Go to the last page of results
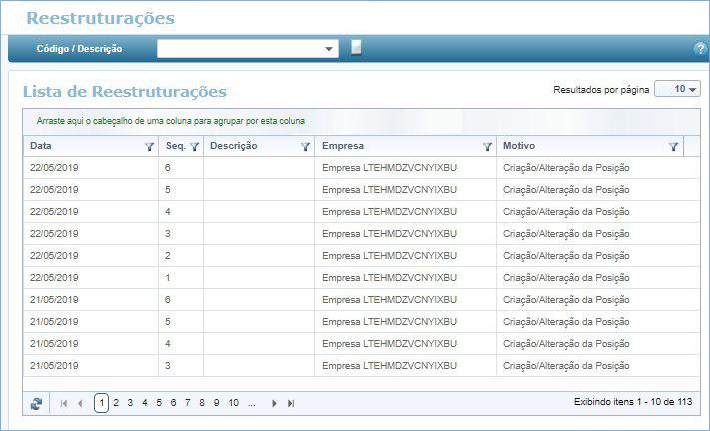The height and width of the screenshot is (431, 710). click(x=291, y=403)
